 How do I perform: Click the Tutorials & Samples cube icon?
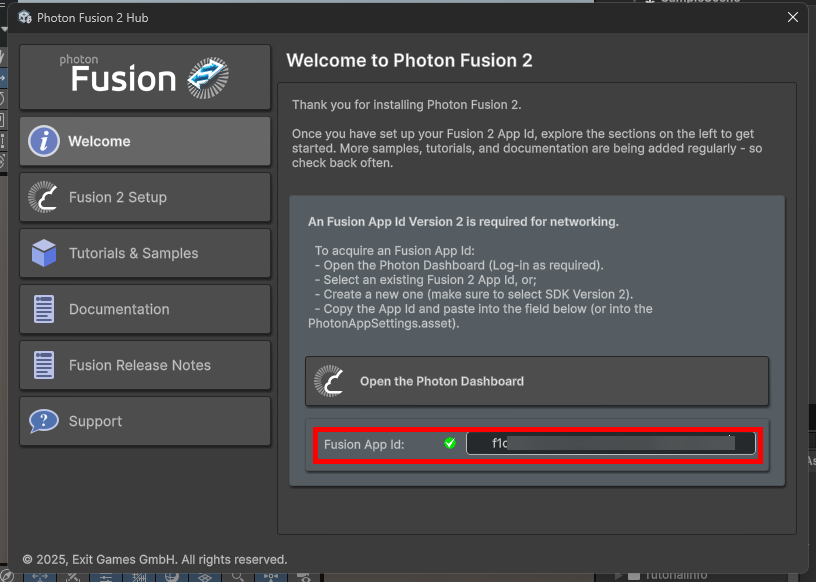pos(44,253)
